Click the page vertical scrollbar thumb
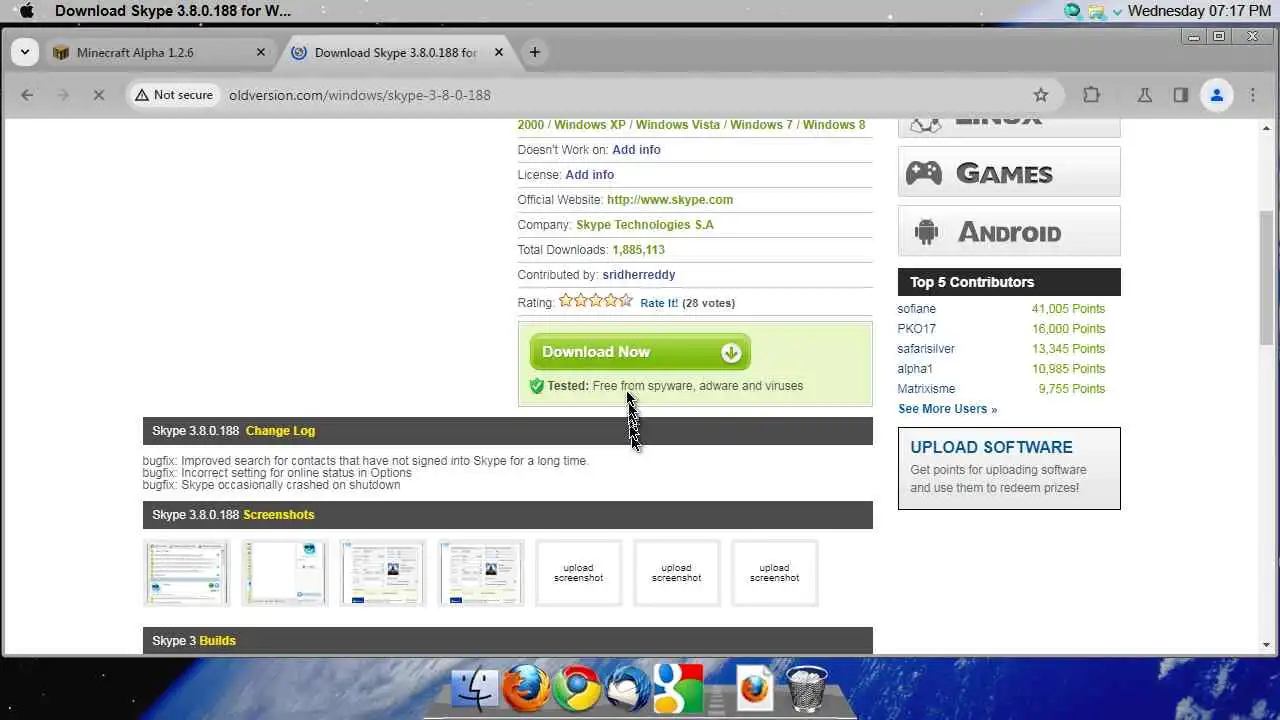Screen dimensions: 1280x720 click(x=1267, y=278)
